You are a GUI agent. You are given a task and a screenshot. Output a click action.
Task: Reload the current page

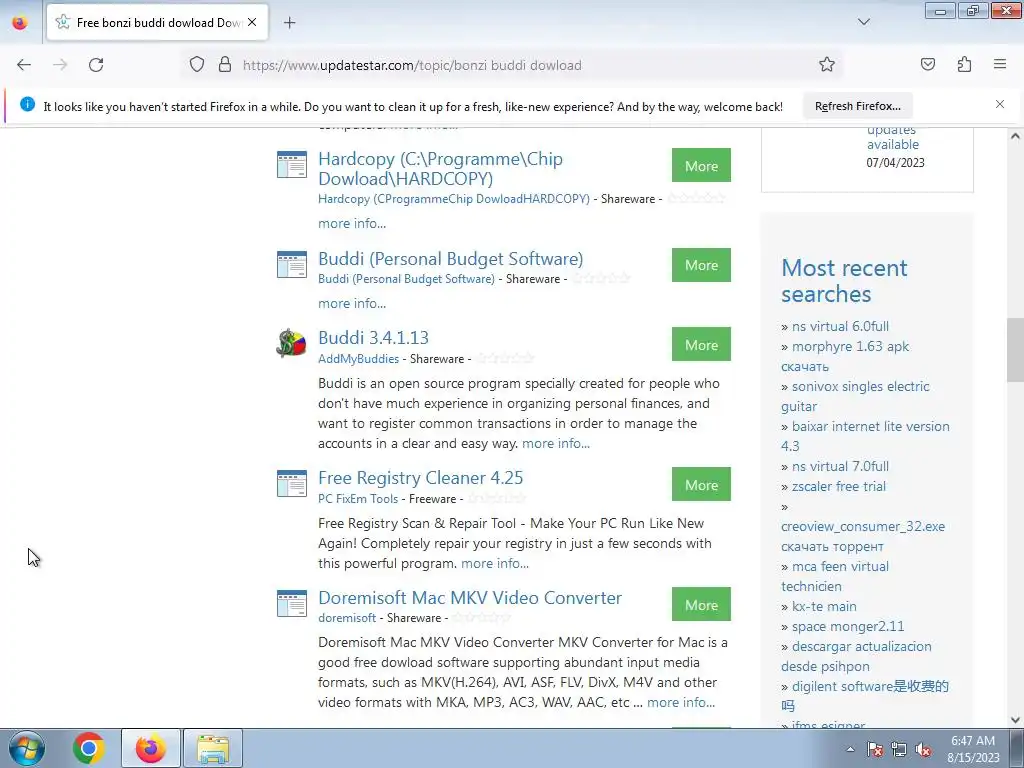click(96, 65)
